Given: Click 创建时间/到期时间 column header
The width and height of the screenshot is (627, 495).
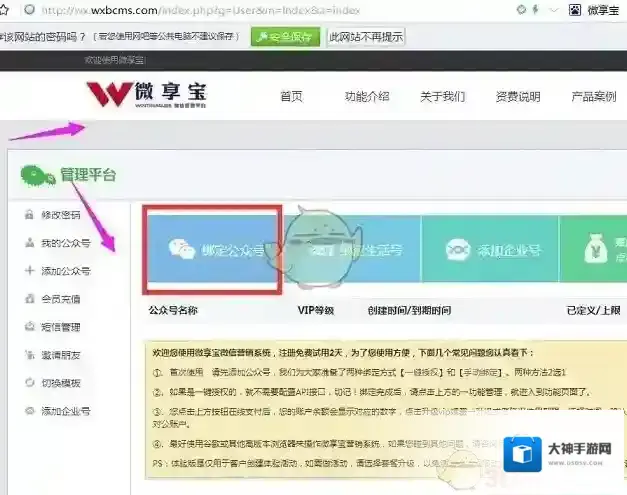Looking at the screenshot, I should (409, 310).
